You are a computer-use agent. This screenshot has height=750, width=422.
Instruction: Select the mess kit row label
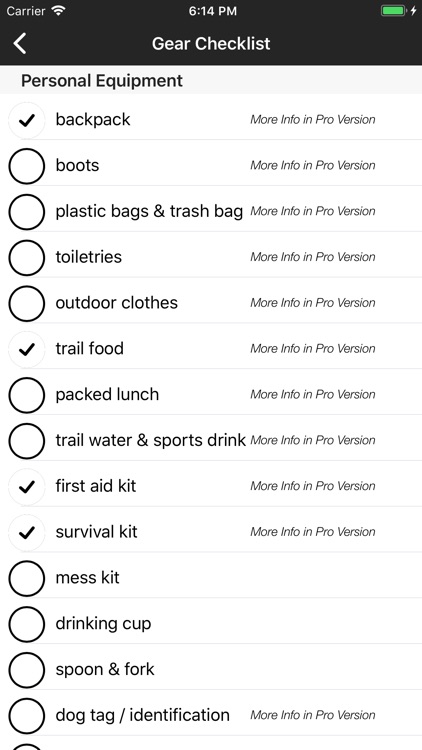pos(88,578)
